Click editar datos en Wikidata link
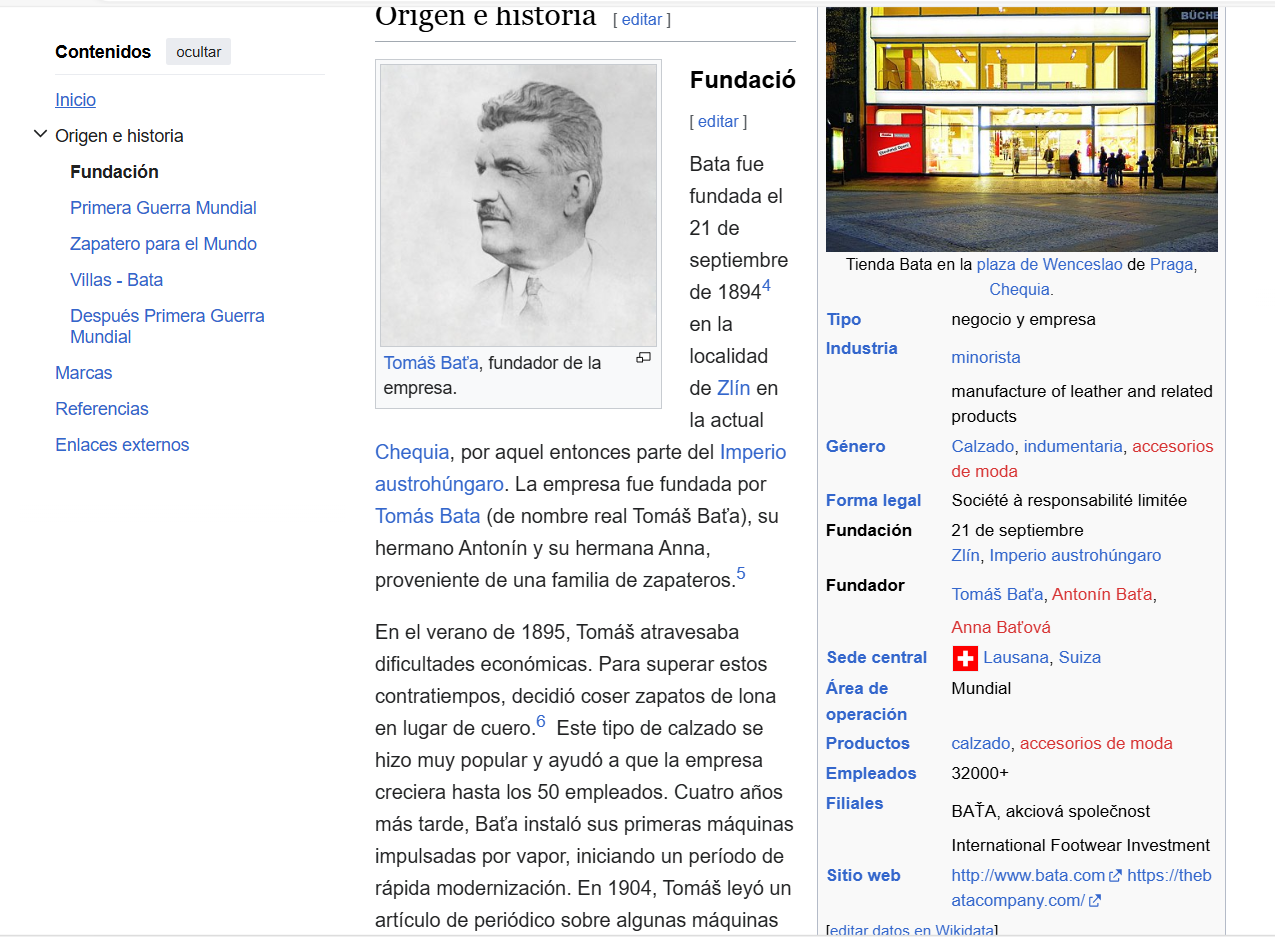The width and height of the screenshot is (1275, 937). pyautogui.click(x=911, y=930)
